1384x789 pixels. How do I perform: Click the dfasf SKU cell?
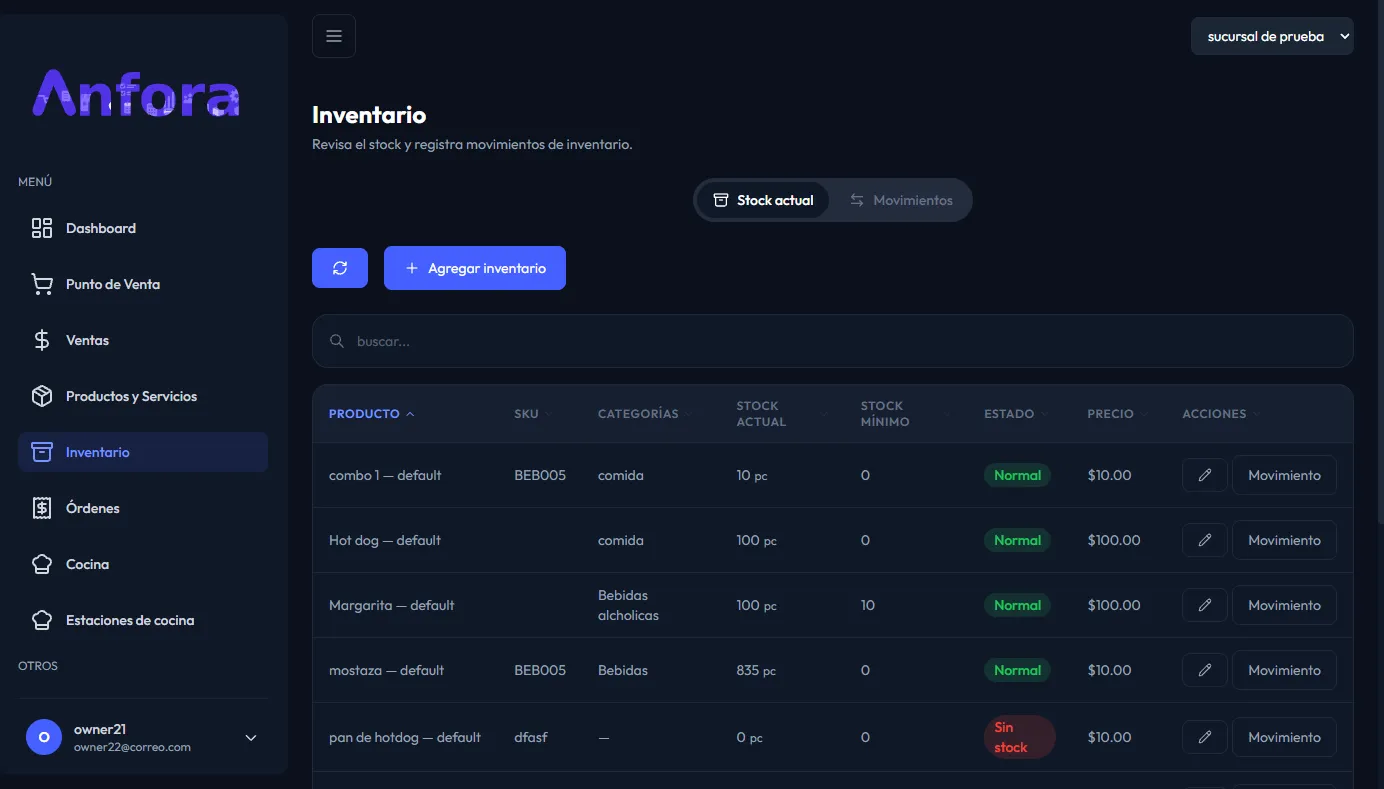click(x=531, y=737)
